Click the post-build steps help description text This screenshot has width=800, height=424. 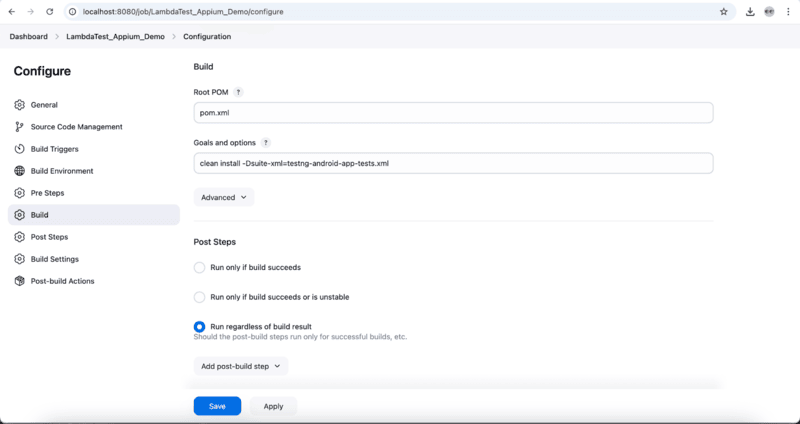coord(300,337)
